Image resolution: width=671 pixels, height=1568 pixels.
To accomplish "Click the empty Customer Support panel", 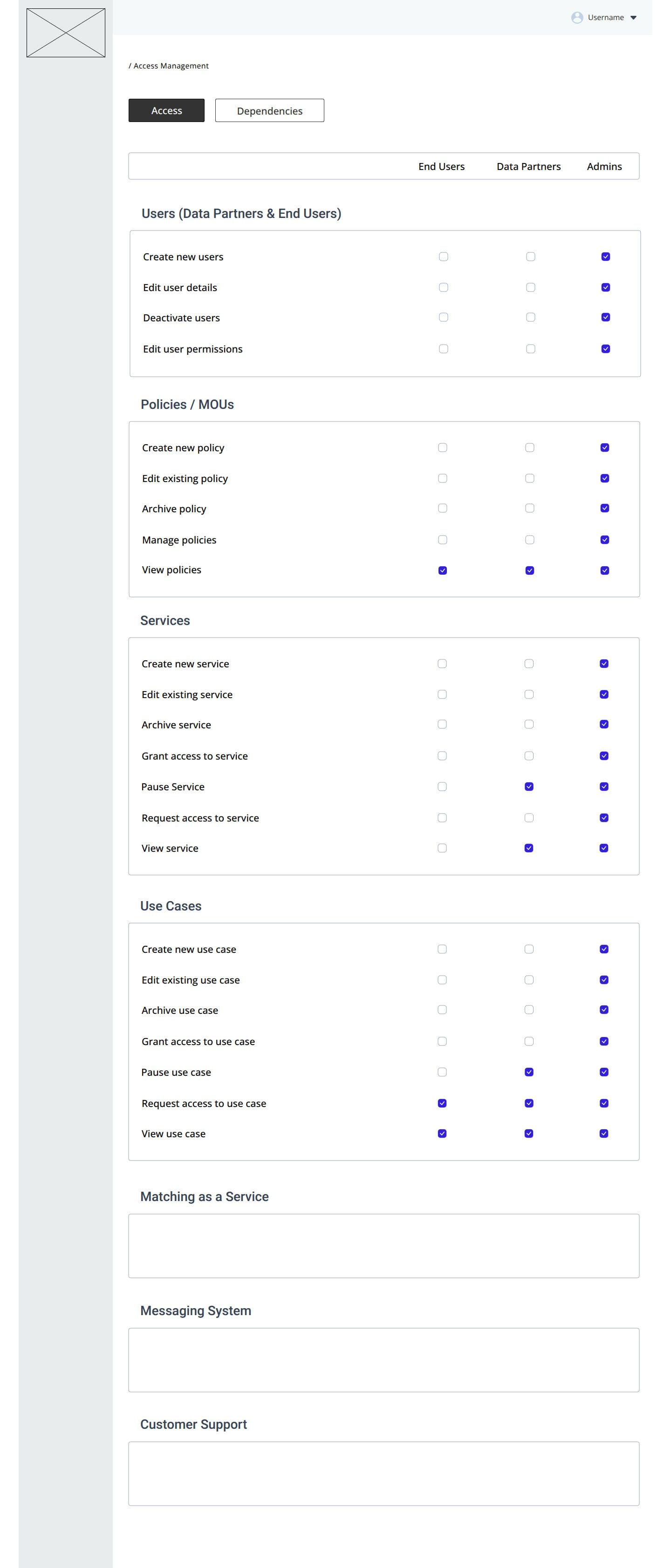I will [383, 1473].
